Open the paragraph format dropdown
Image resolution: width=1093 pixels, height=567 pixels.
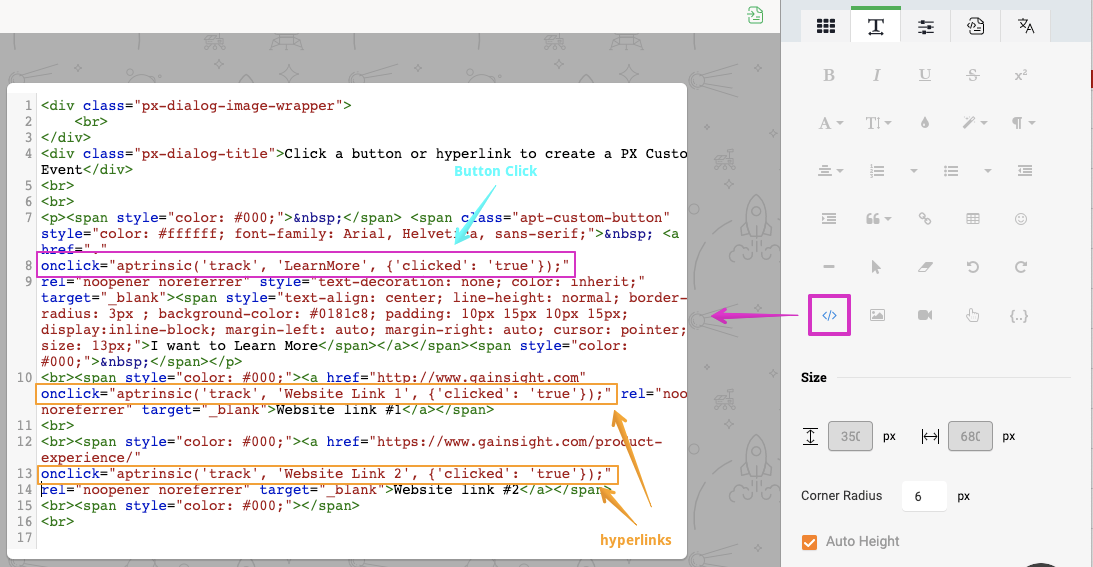pyautogui.click(x=1023, y=123)
